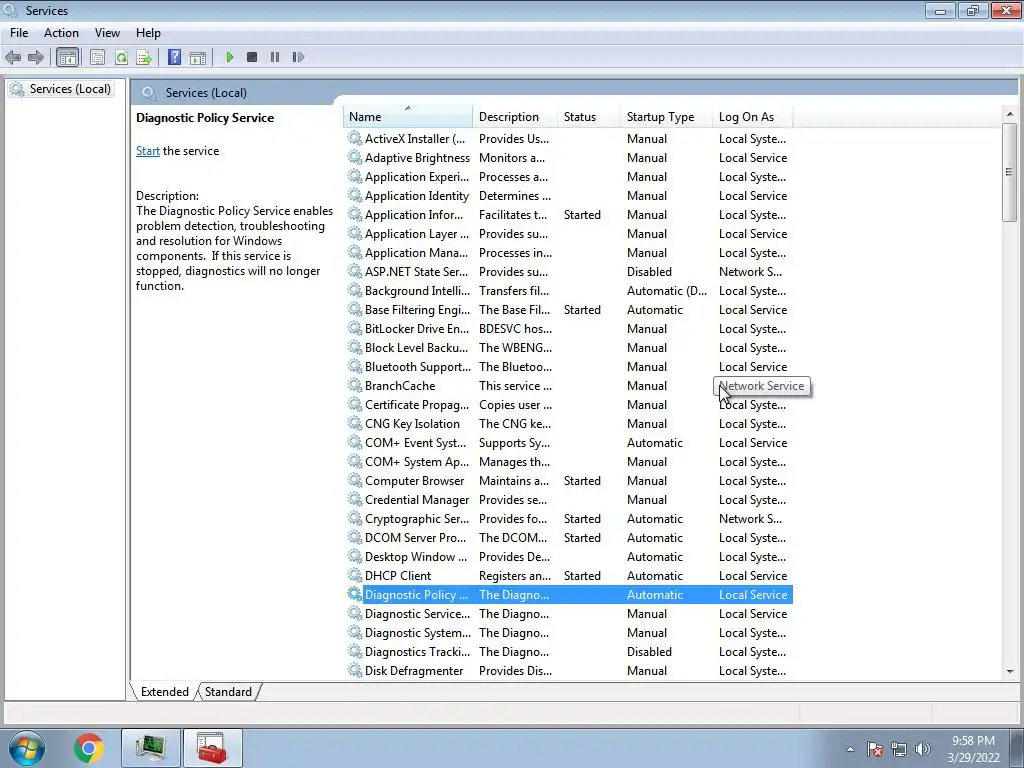Click the green Start Service icon
Image resolution: width=1024 pixels, height=768 pixels.
point(229,57)
